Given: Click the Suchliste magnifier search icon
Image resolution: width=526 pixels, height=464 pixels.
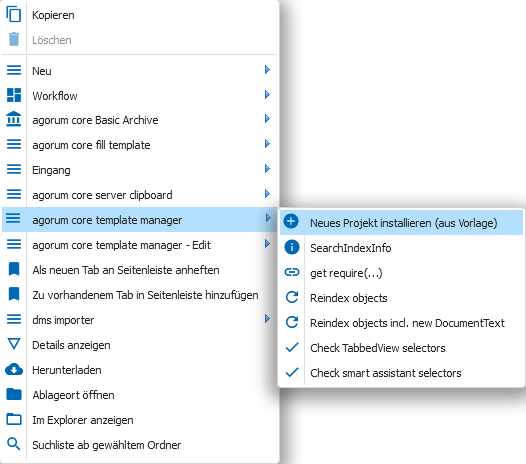Looking at the screenshot, I should tap(14, 444).
